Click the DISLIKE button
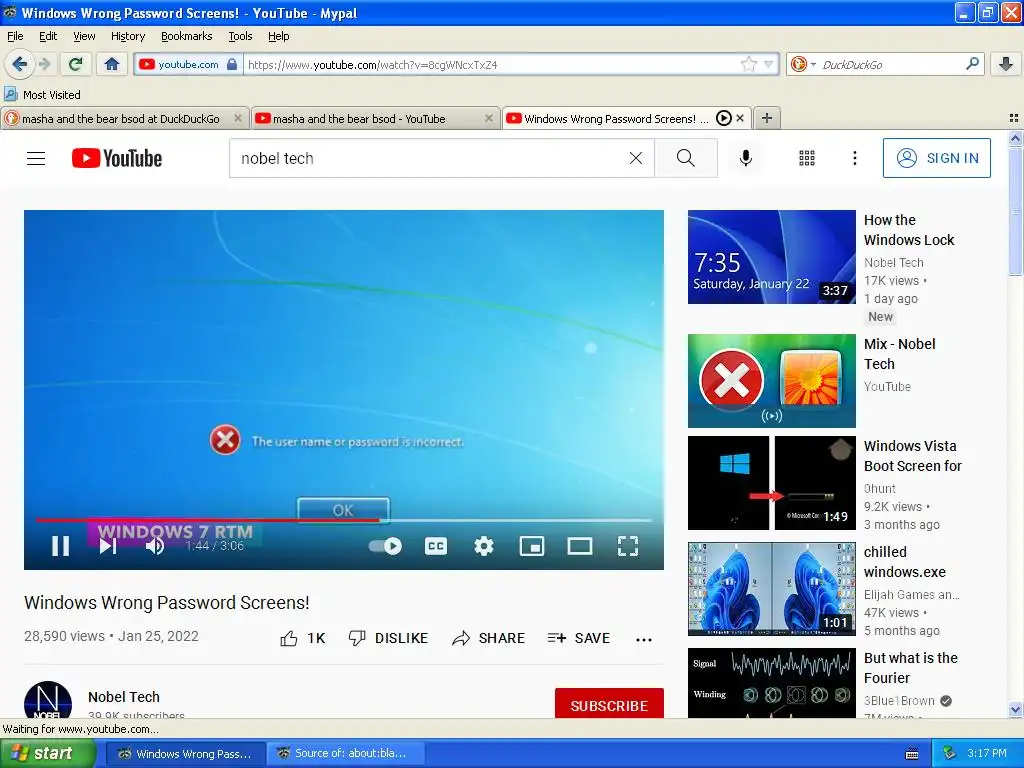Viewport: 1024px width, 768px height. point(388,639)
